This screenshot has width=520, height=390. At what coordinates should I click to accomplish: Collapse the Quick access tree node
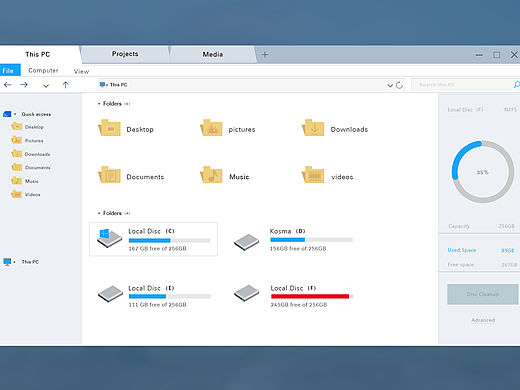[15, 114]
